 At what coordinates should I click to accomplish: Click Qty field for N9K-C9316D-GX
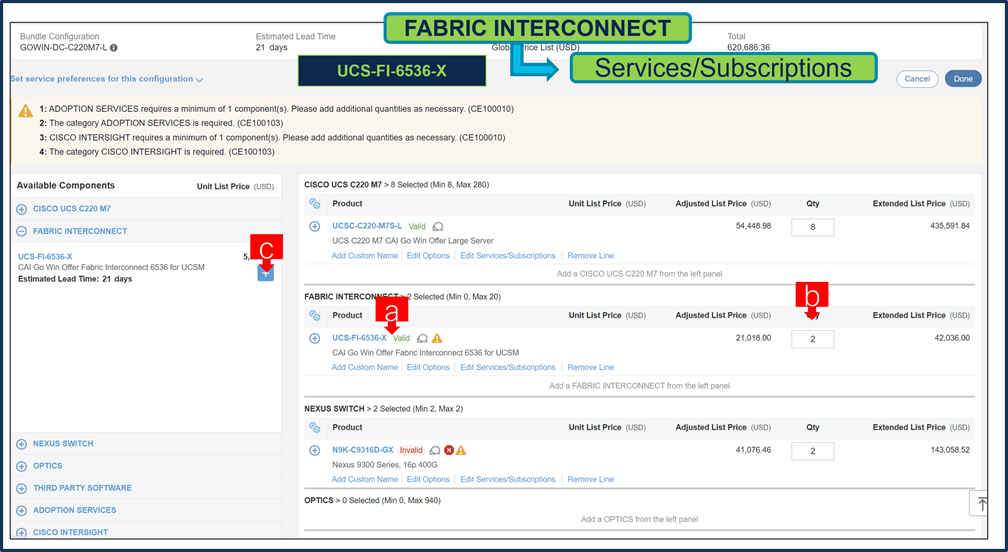[813, 451]
